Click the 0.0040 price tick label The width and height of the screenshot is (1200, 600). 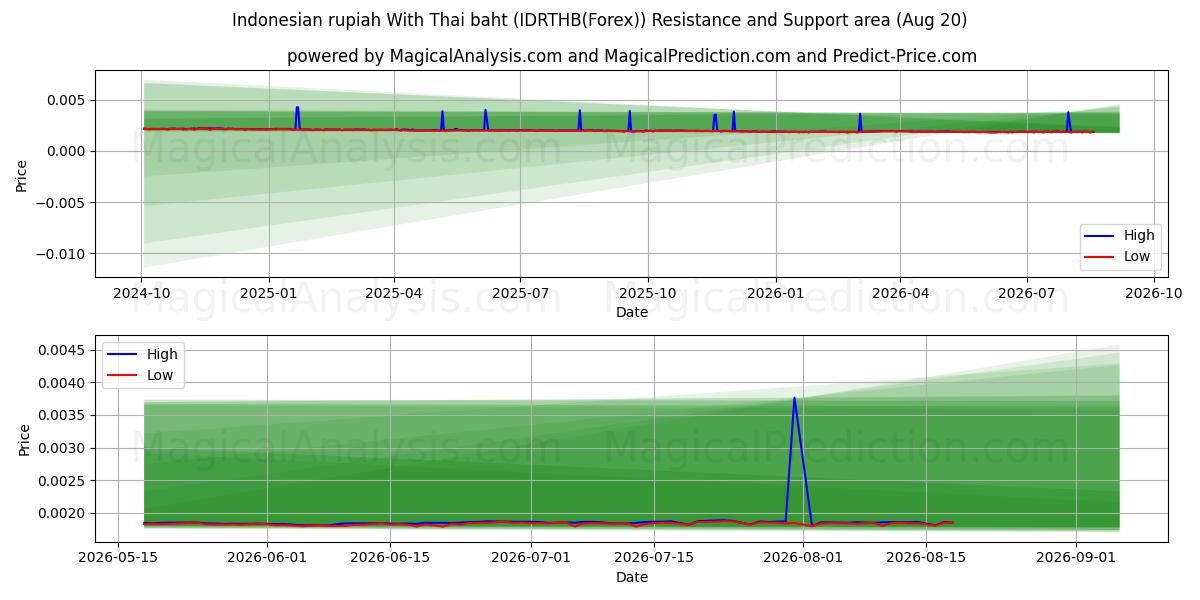tap(64, 383)
